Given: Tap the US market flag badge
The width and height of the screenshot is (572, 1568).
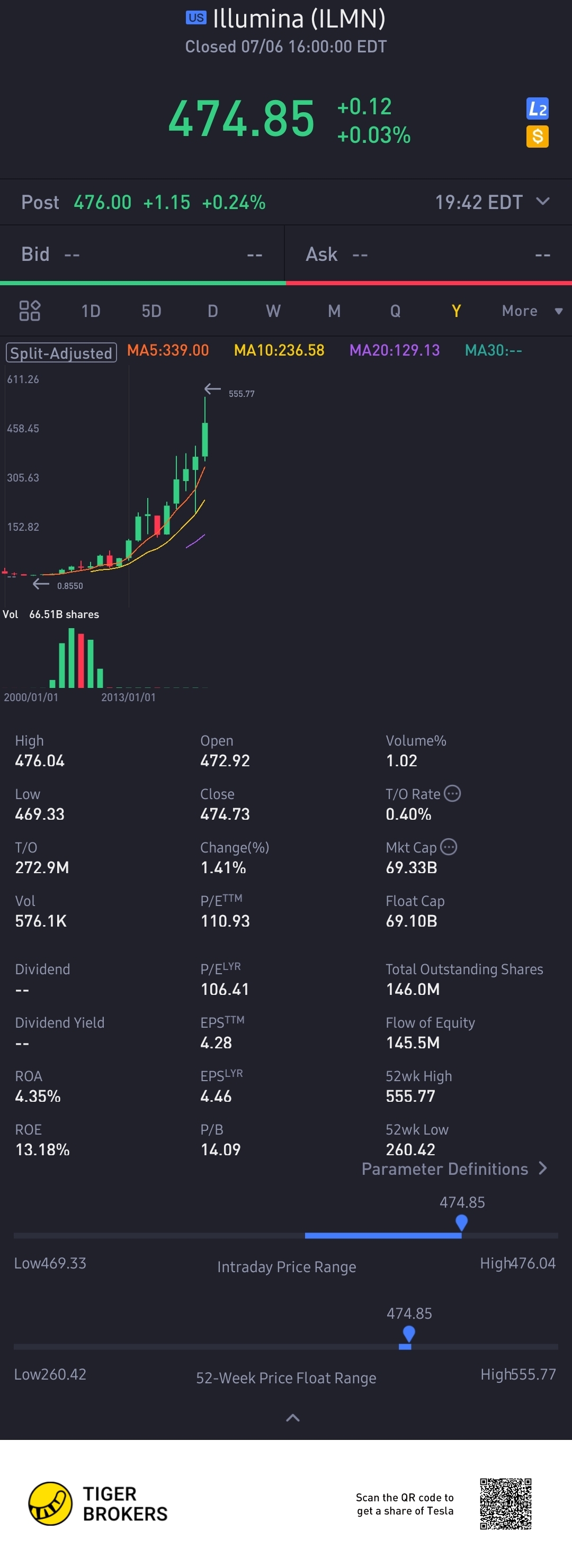Looking at the screenshot, I should coord(195,17).
